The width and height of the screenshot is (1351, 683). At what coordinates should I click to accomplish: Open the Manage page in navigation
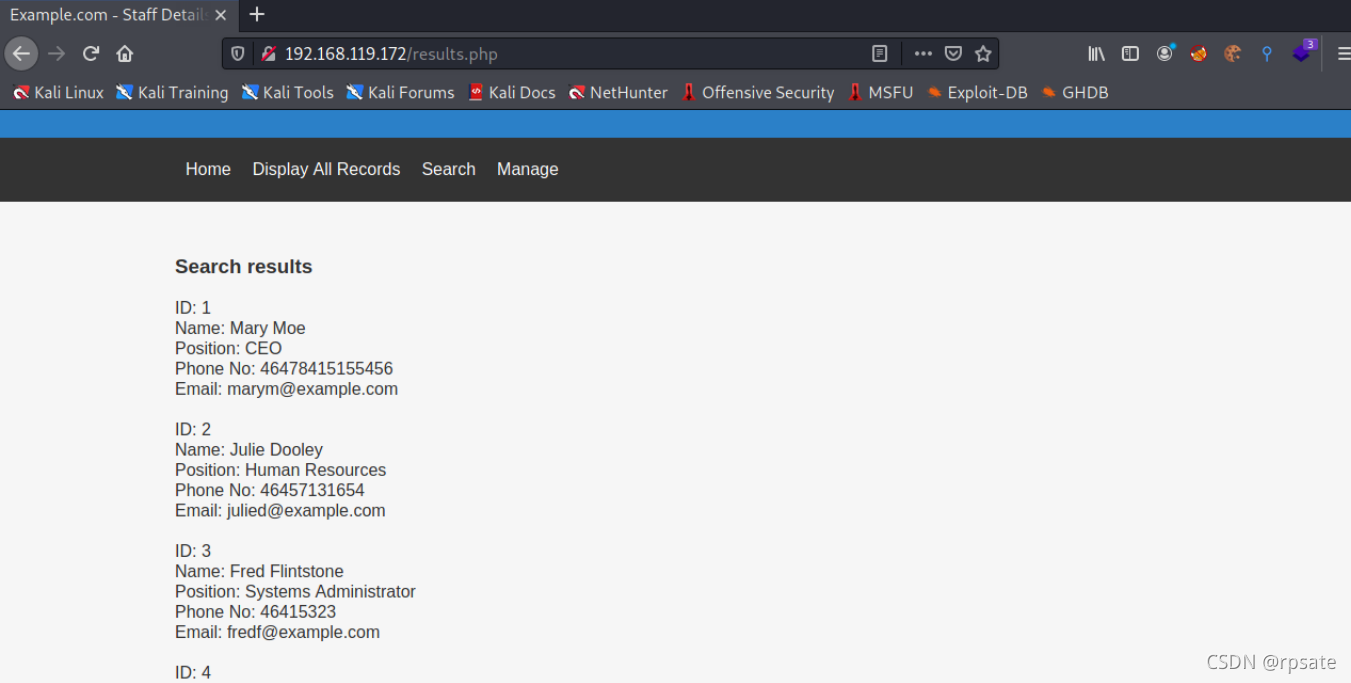tap(527, 169)
